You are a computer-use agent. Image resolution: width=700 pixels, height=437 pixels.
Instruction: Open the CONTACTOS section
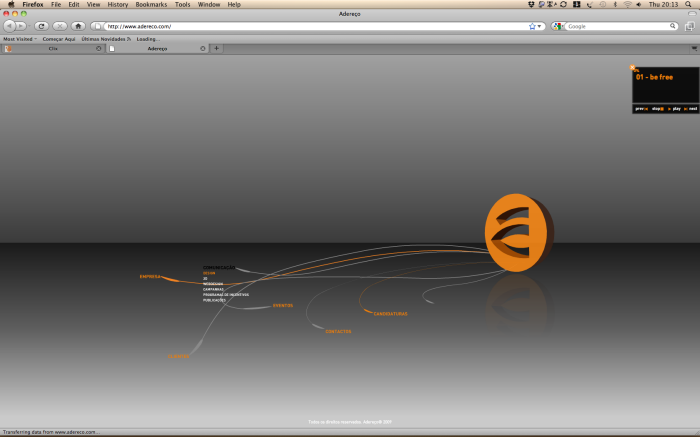coord(338,331)
